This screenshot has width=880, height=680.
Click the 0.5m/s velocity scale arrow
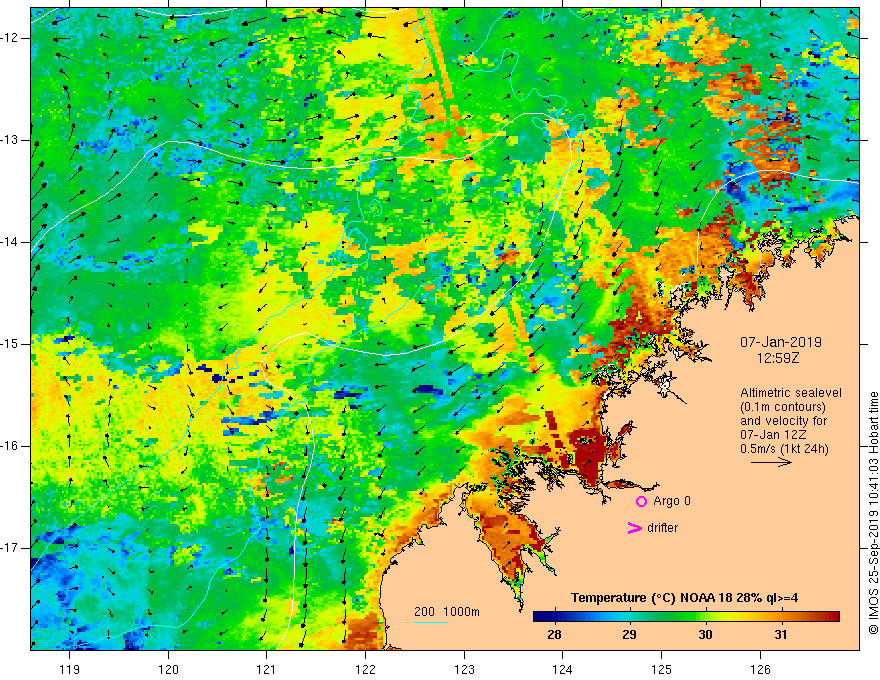pyautogui.click(x=771, y=462)
